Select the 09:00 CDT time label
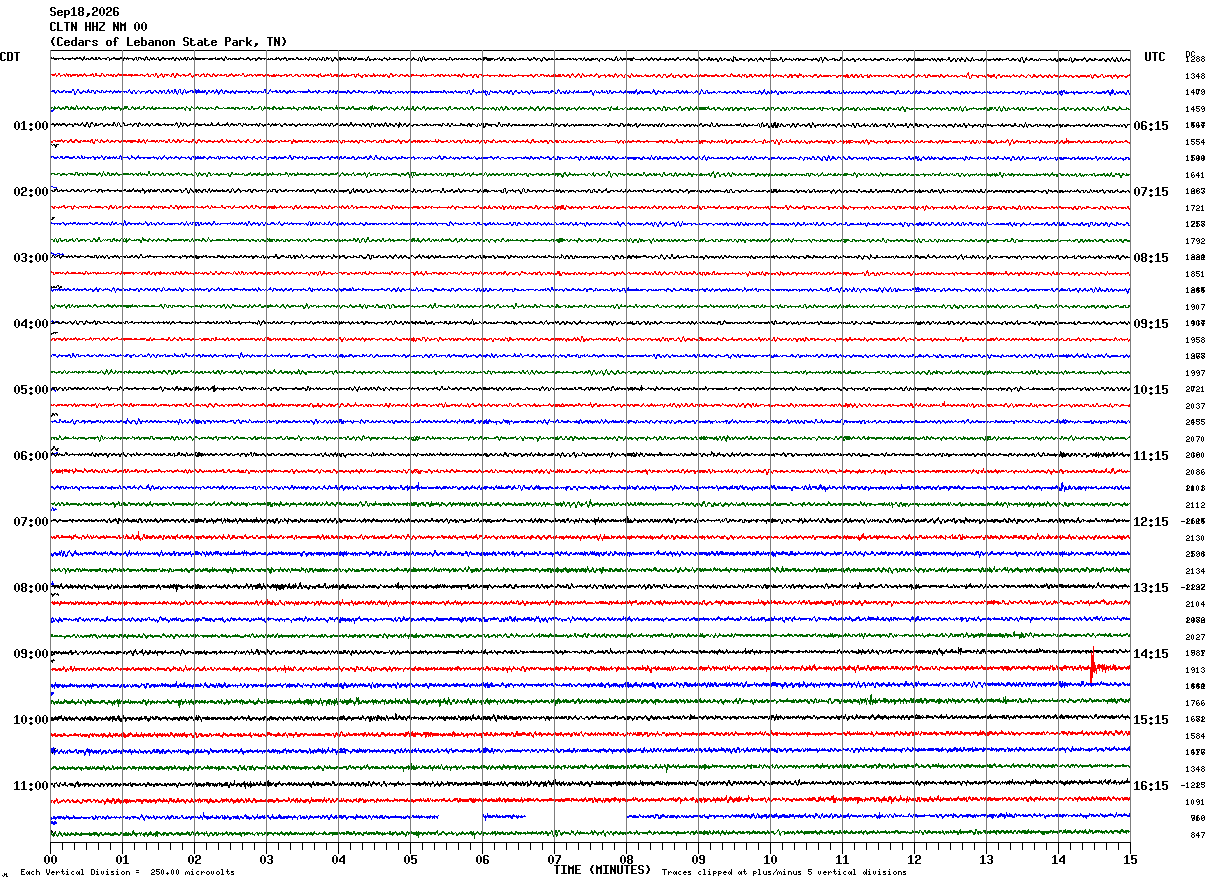This screenshot has height=886, width=1210. [31, 654]
